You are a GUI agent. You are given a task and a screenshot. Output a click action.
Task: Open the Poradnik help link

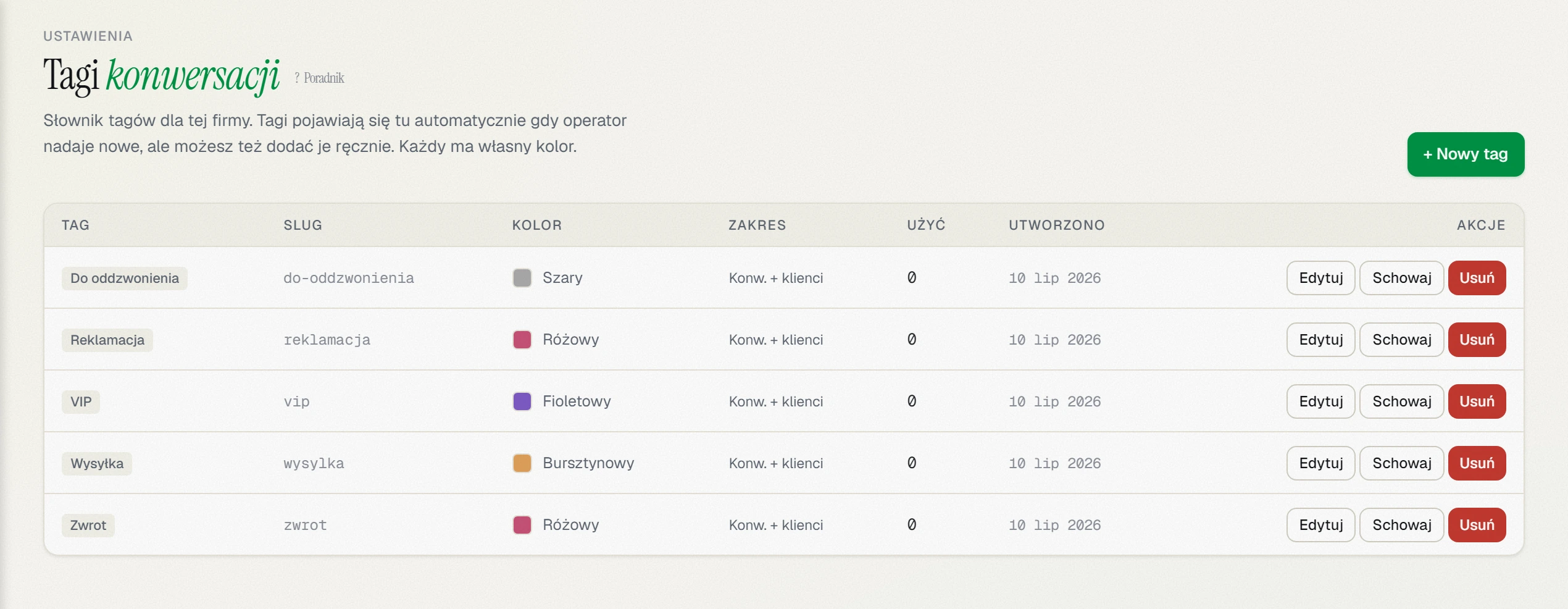[x=319, y=78]
